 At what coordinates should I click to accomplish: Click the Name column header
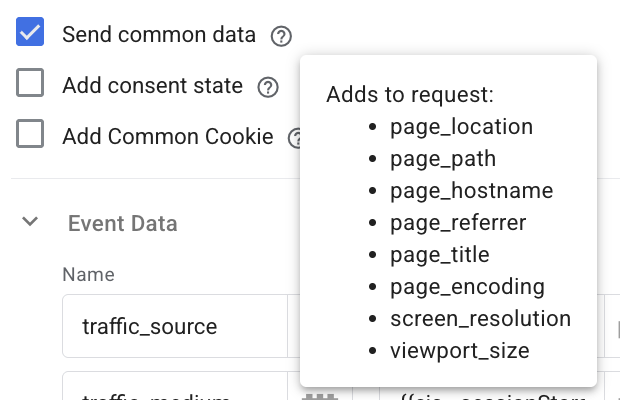pos(88,274)
